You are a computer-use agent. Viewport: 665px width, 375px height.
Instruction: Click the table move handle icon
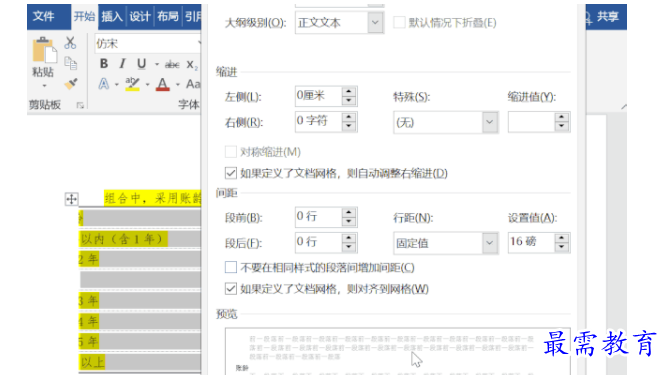tap(71, 199)
